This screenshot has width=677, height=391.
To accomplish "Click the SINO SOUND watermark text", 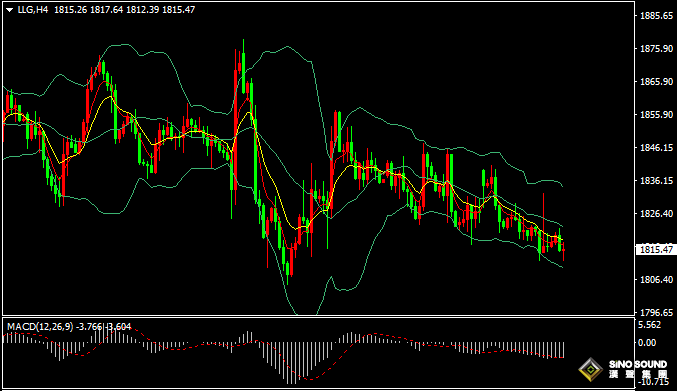I will click(638, 365).
